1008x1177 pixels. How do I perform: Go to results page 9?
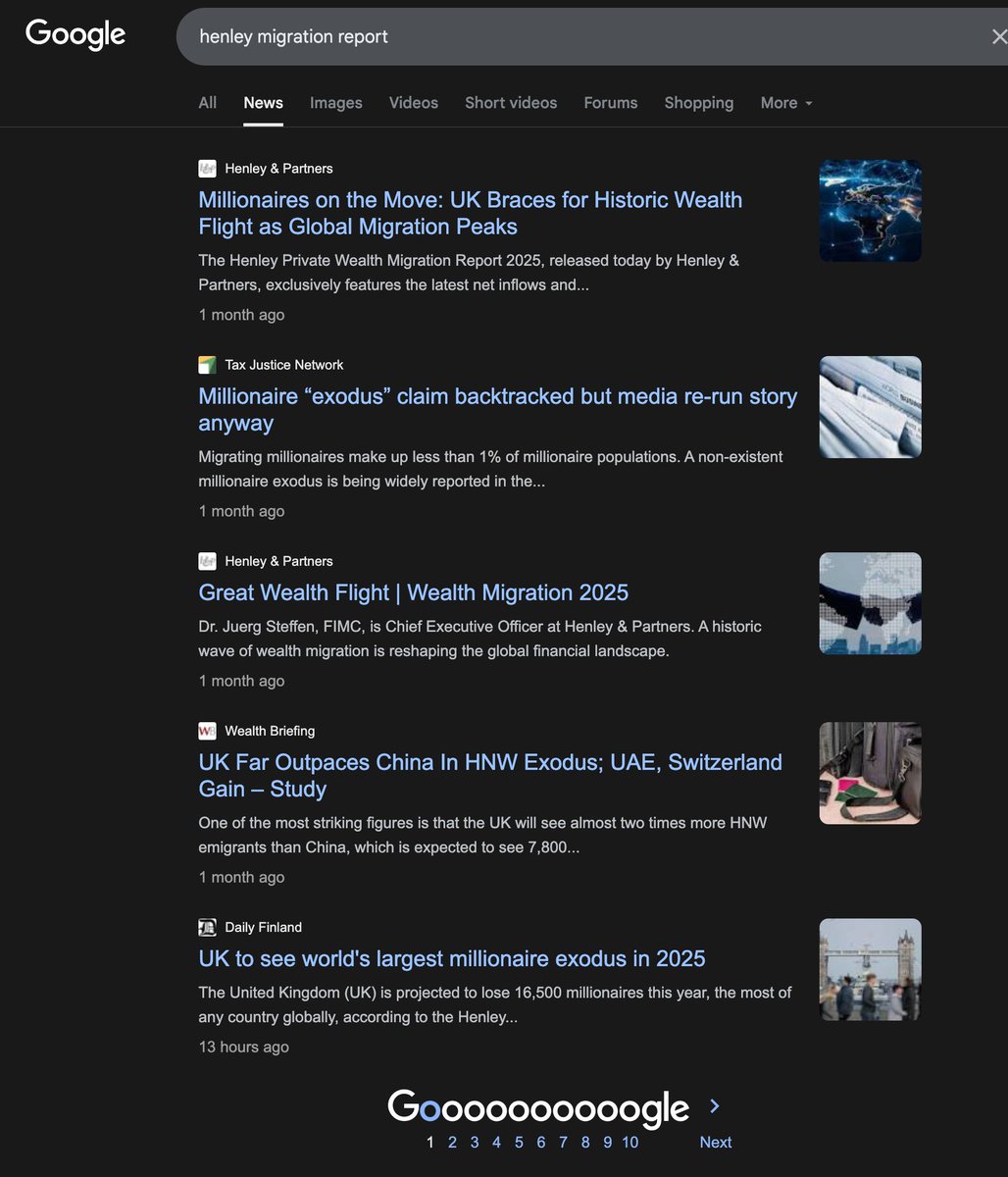coord(607,1142)
